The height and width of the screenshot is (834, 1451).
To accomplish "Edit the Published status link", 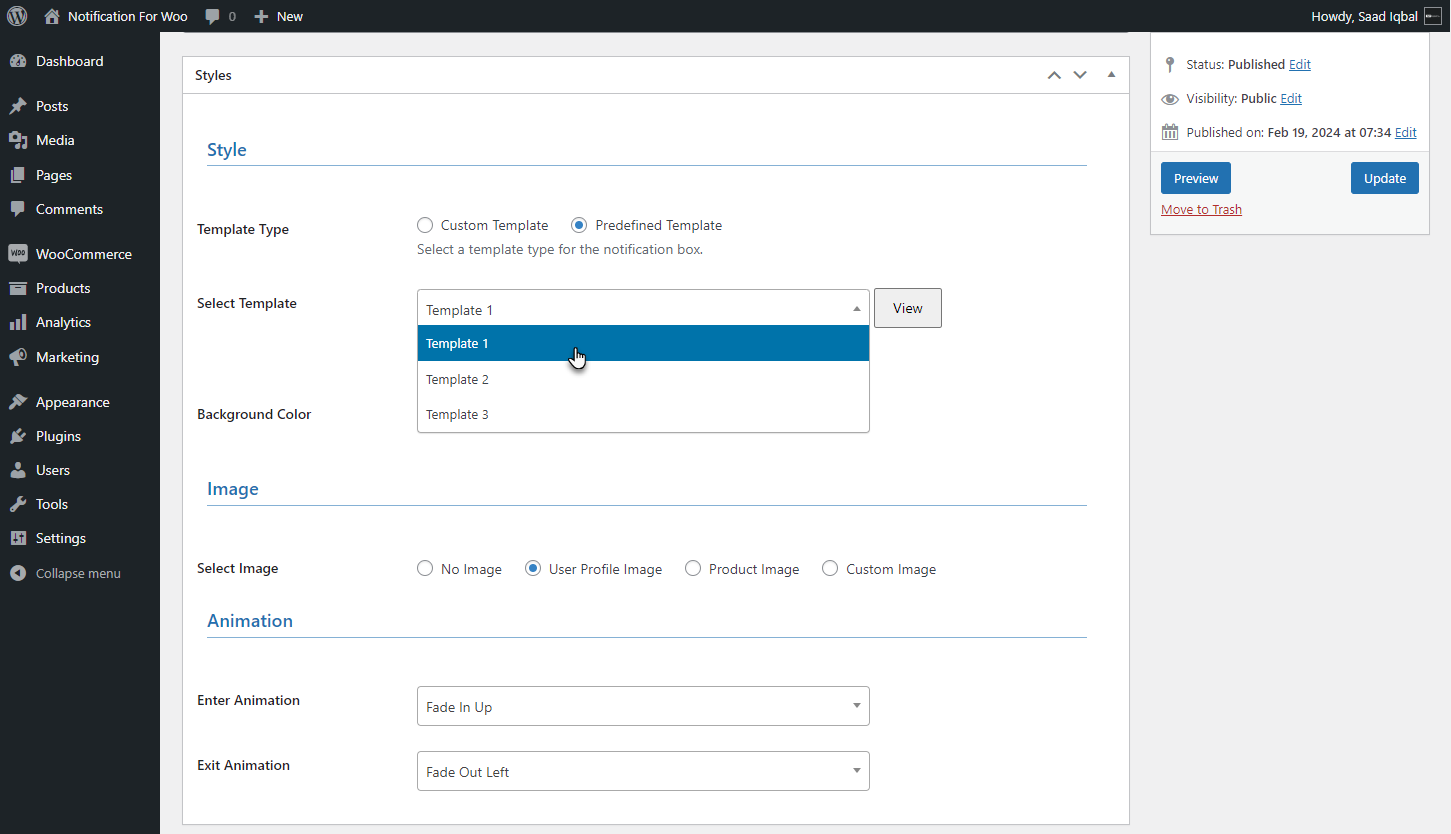I will [1300, 64].
